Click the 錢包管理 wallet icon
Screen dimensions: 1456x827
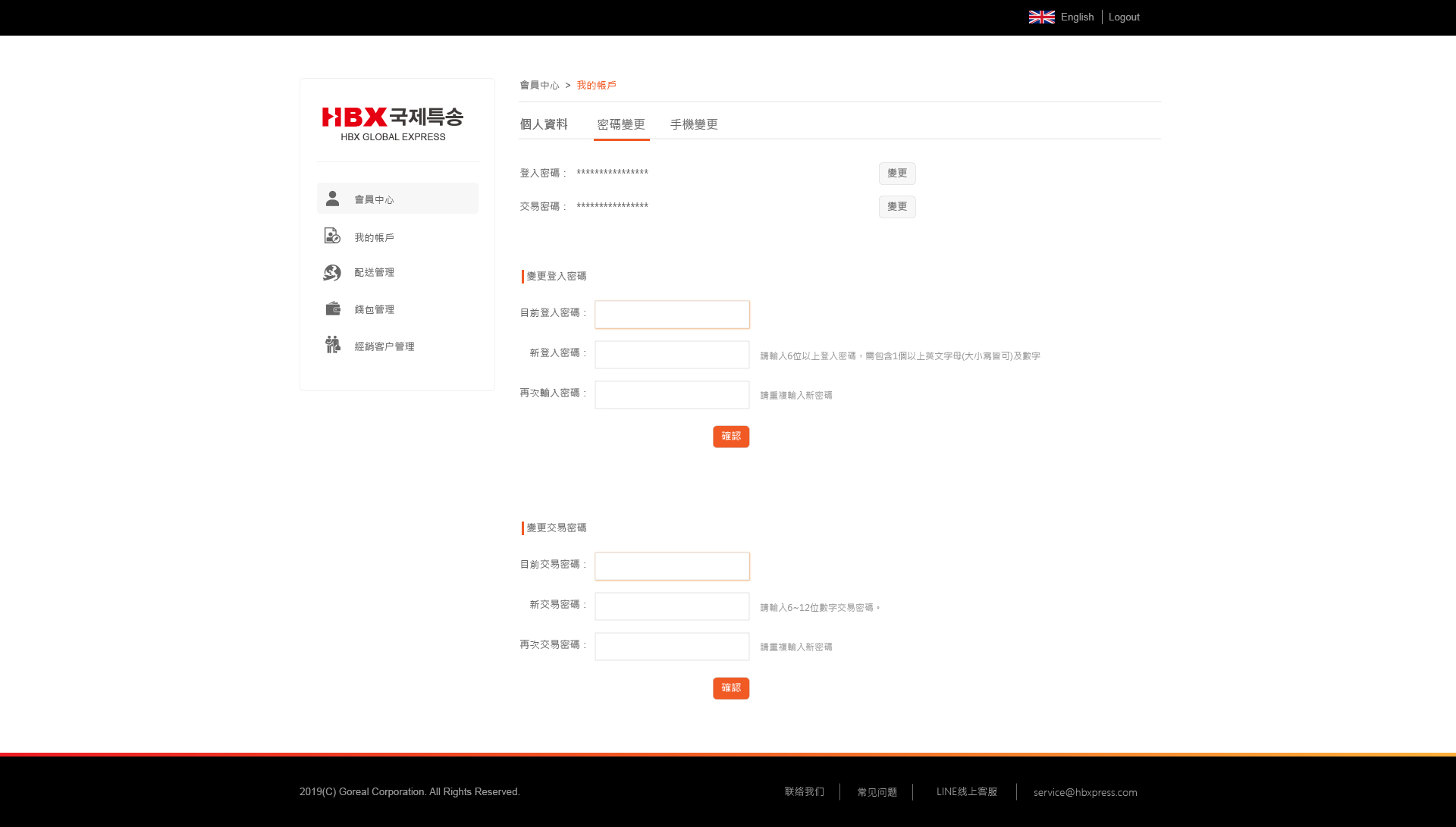(x=332, y=309)
